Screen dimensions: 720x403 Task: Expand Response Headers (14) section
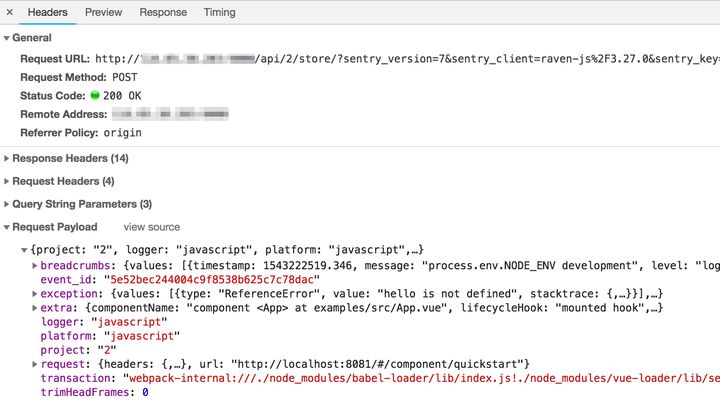pyautogui.click(x=6, y=158)
